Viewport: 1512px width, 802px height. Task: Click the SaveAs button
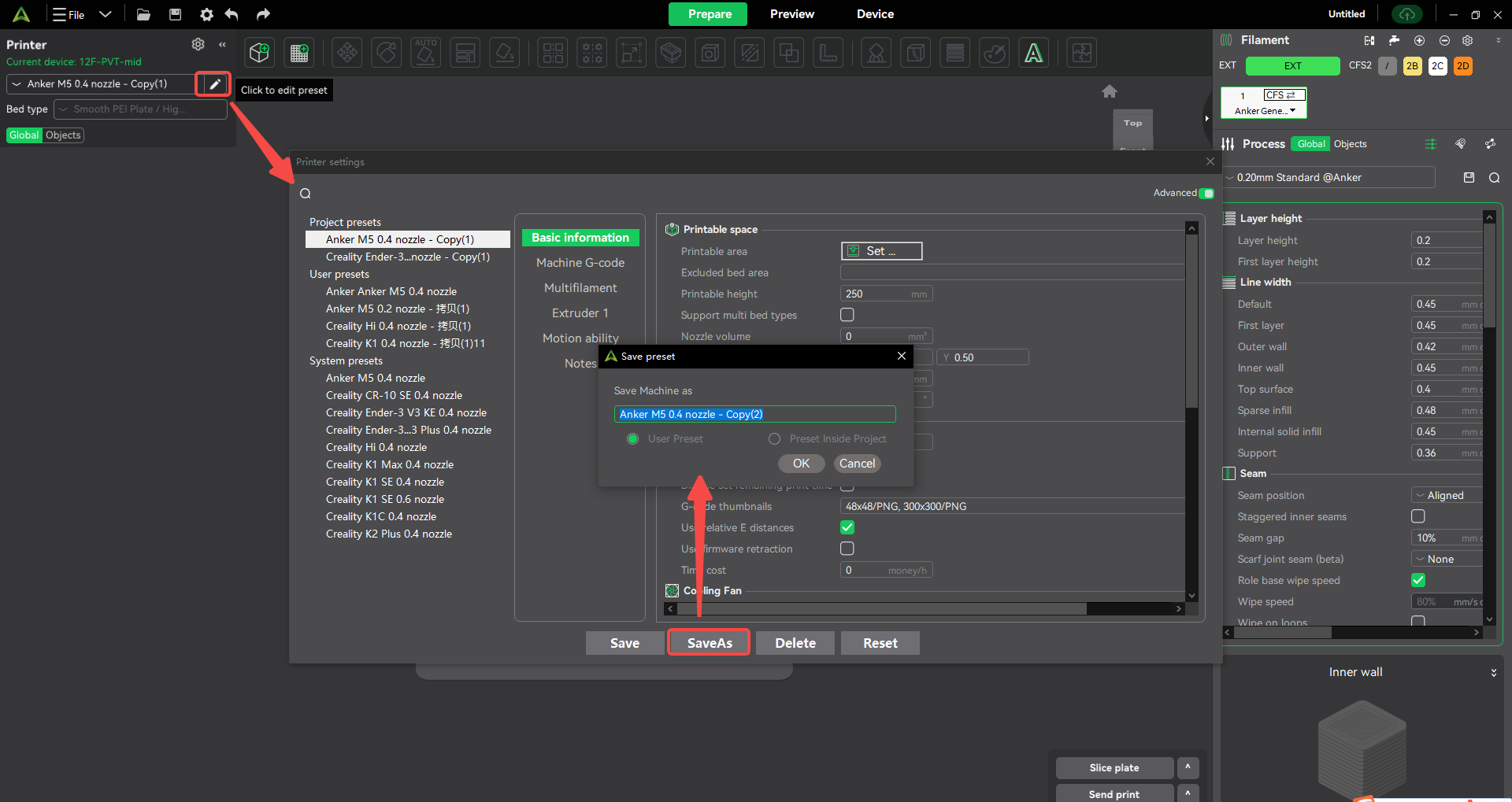tap(709, 643)
